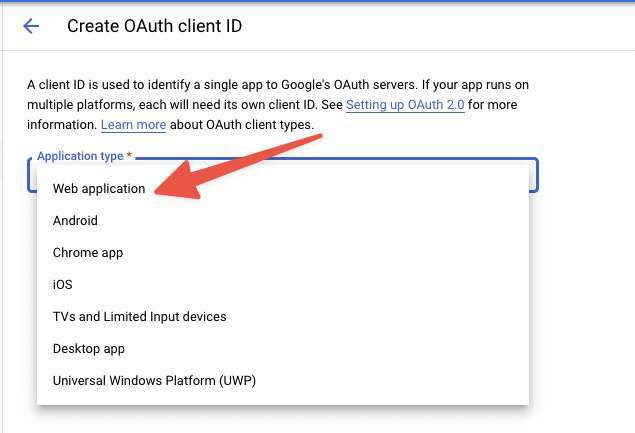635x433 pixels.
Task: Pick Universal Windows Platform (UWP)
Action: point(283,381)
